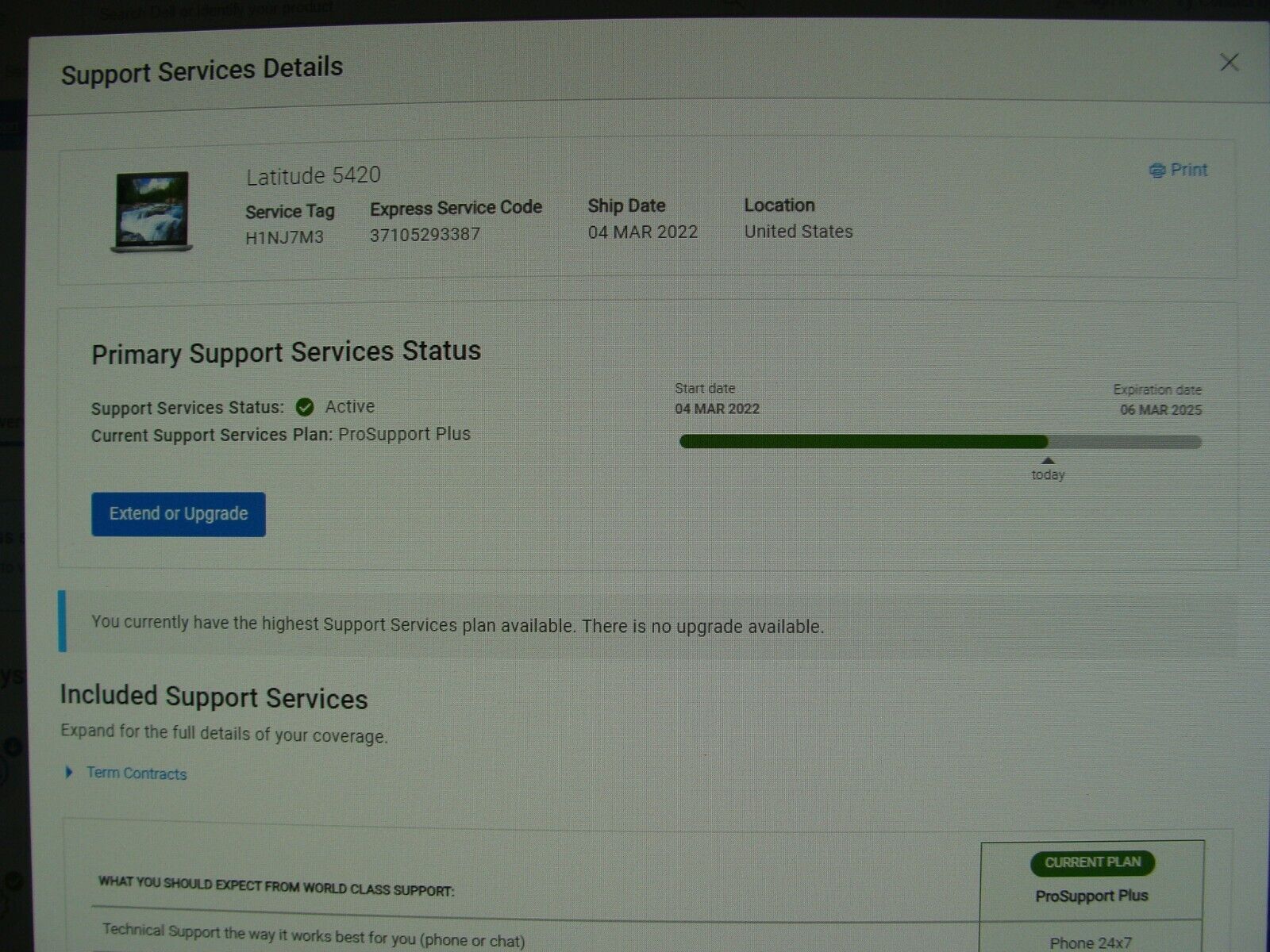Click the Extend or Upgrade button
The image size is (1270, 952).
[178, 514]
